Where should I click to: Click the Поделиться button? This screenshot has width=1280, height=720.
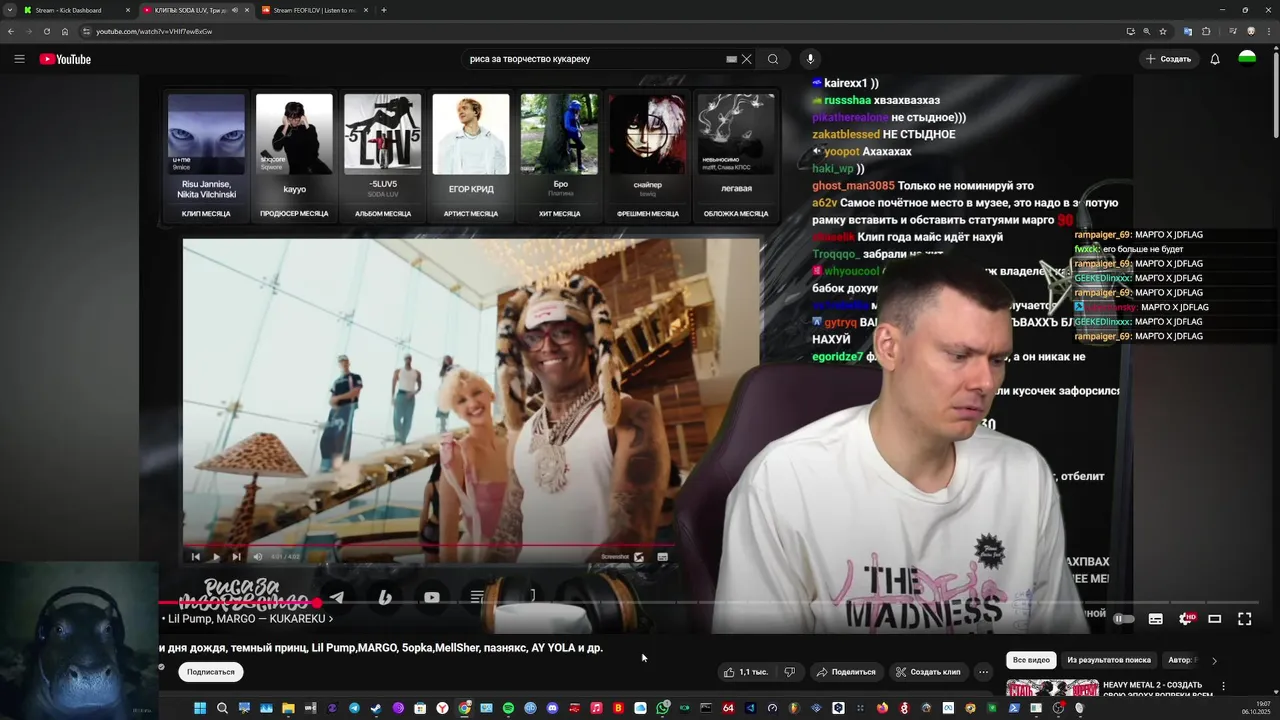(846, 672)
